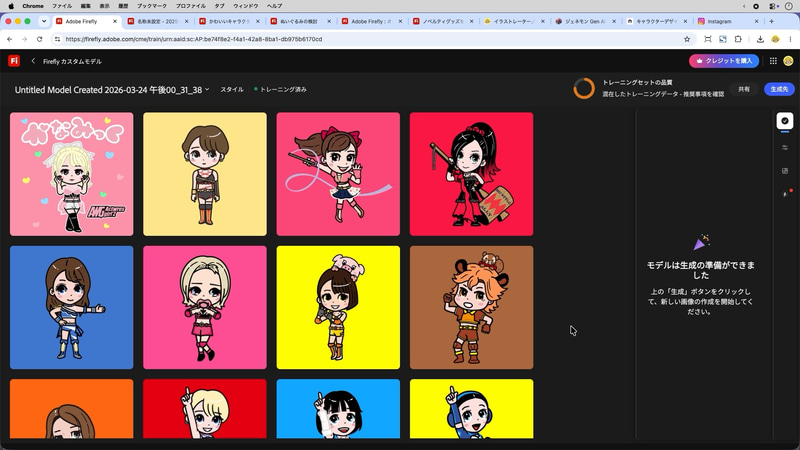The width and height of the screenshot is (800, 450).
Task: Click the URL address bar
Action: (x=372, y=39)
